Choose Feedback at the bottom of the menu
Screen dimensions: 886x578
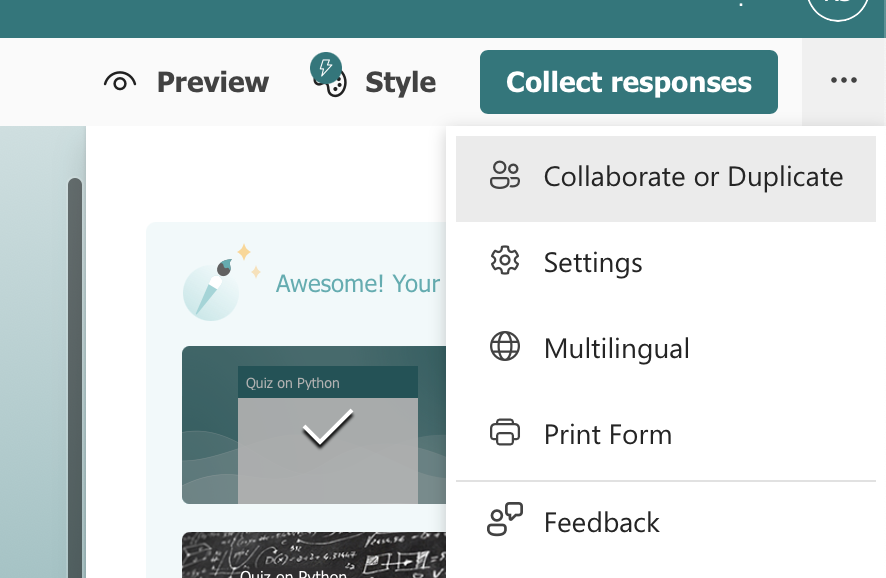tap(601, 522)
